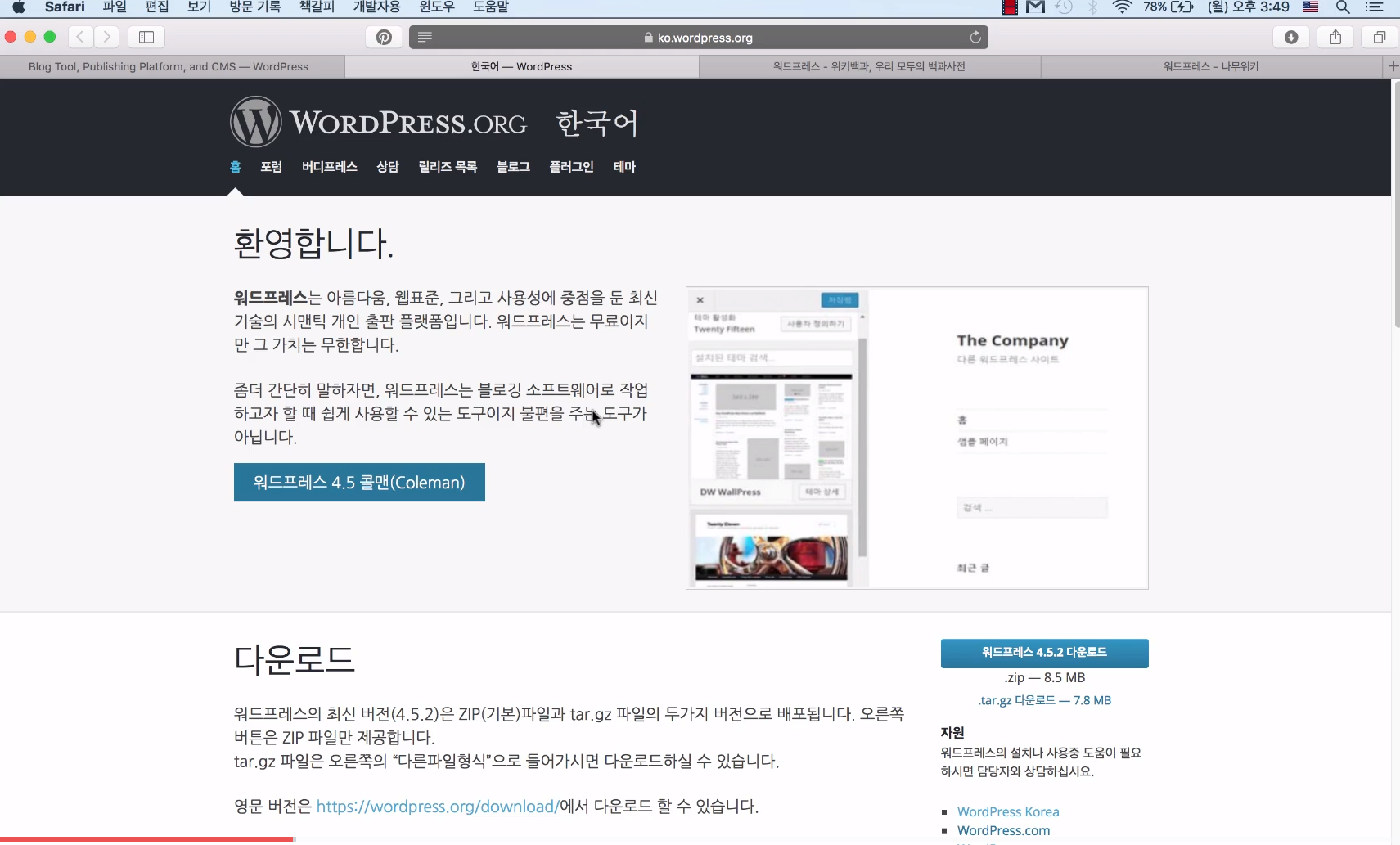Click the ko.wordpress.org address field

[699, 37]
